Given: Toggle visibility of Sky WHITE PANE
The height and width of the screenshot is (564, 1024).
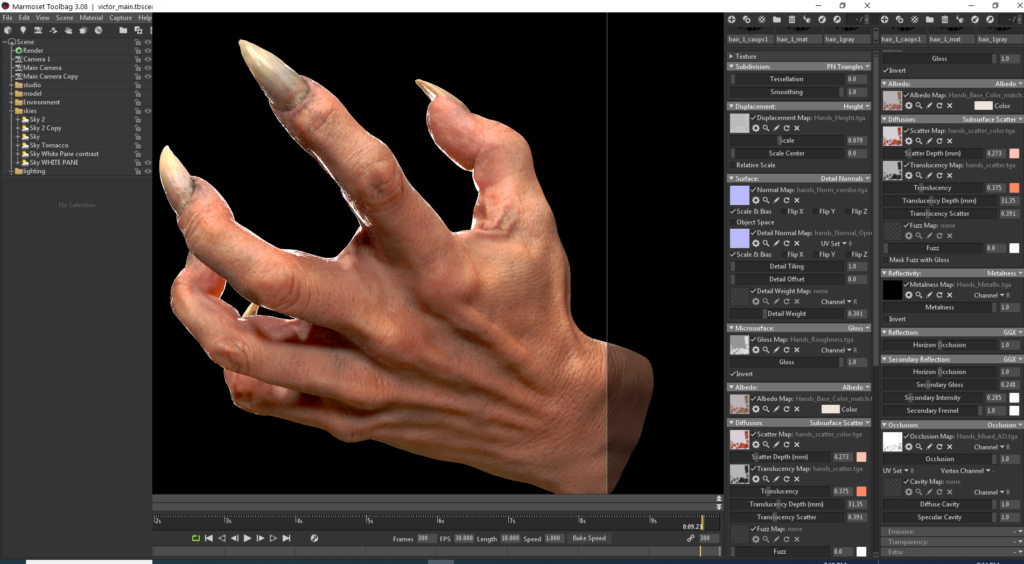Looking at the screenshot, I should (x=148, y=163).
